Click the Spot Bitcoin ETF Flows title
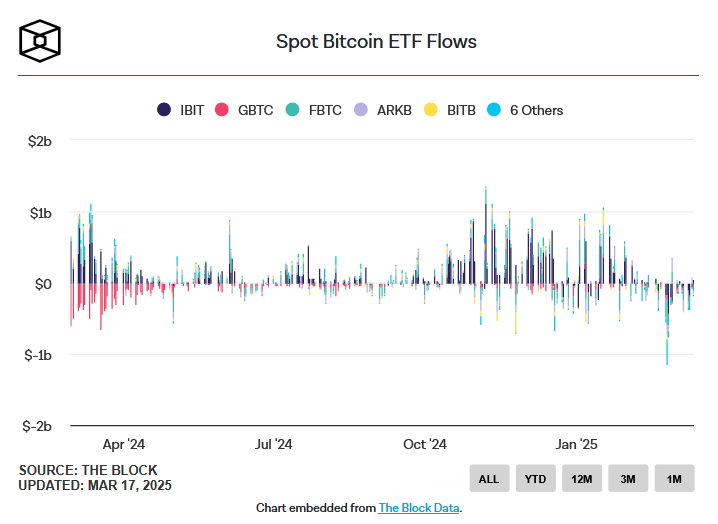Image resolution: width=718 pixels, height=524 pixels. (x=376, y=42)
